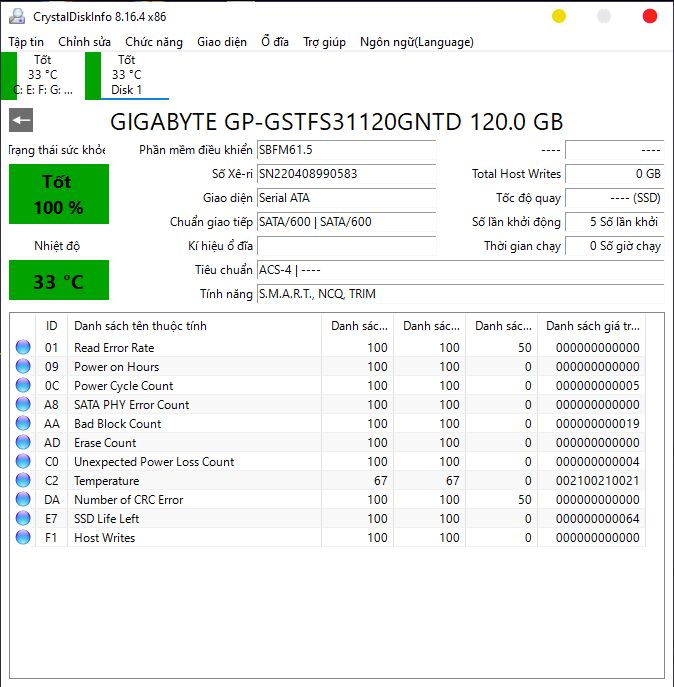This screenshot has height=687, width=674.
Task: Click status orb beside SSD Life Left
Action: 23,519
